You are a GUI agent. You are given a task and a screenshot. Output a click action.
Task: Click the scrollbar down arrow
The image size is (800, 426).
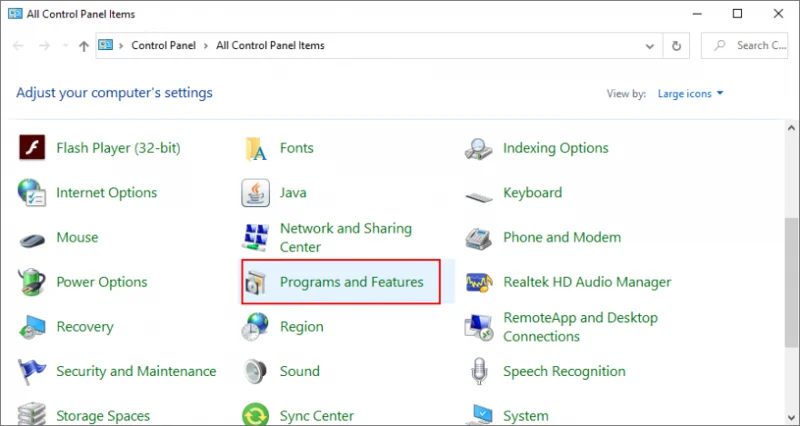point(791,417)
